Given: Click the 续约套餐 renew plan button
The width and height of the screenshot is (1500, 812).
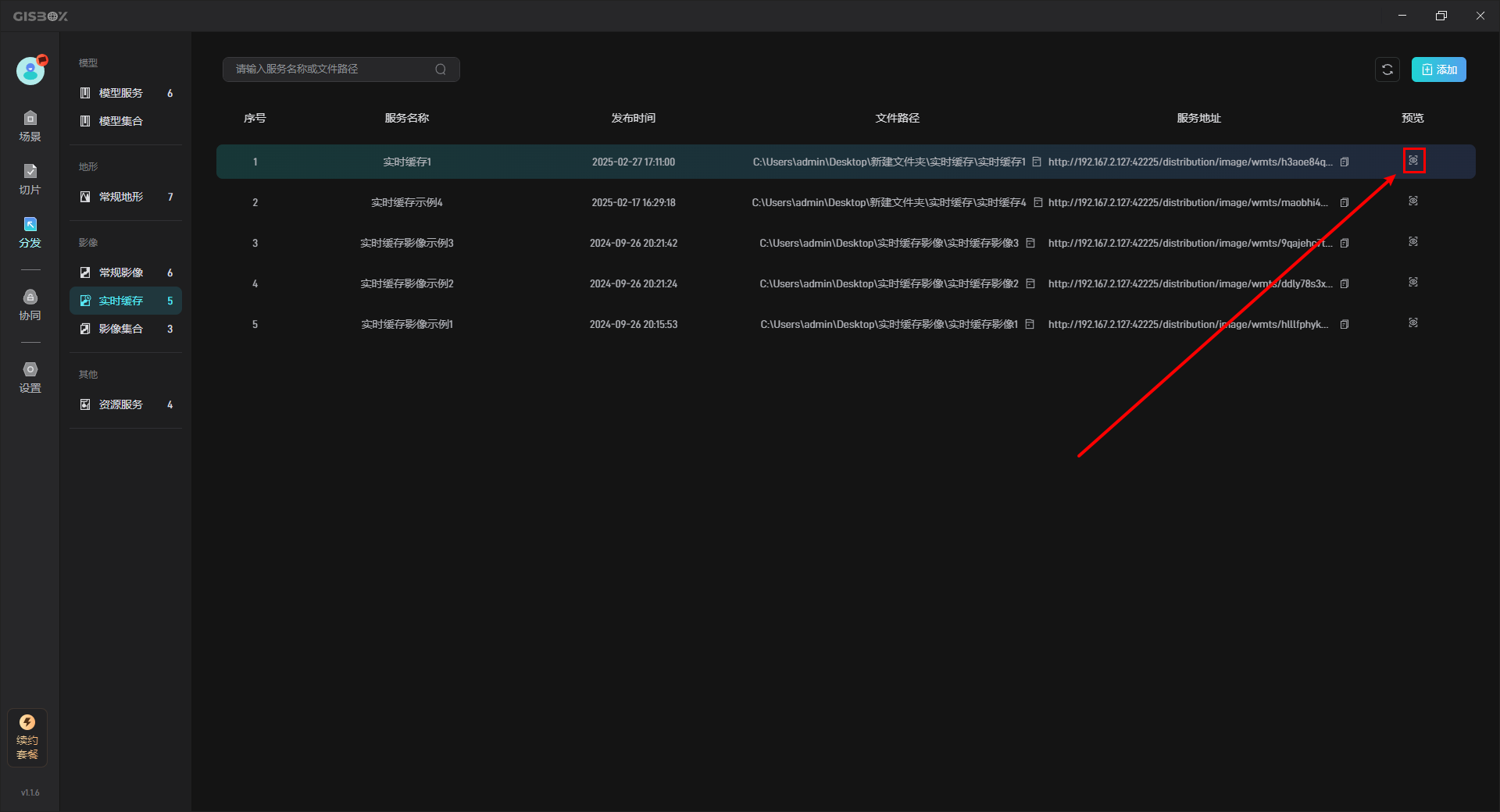Looking at the screenshot, I should pos(27,737).
